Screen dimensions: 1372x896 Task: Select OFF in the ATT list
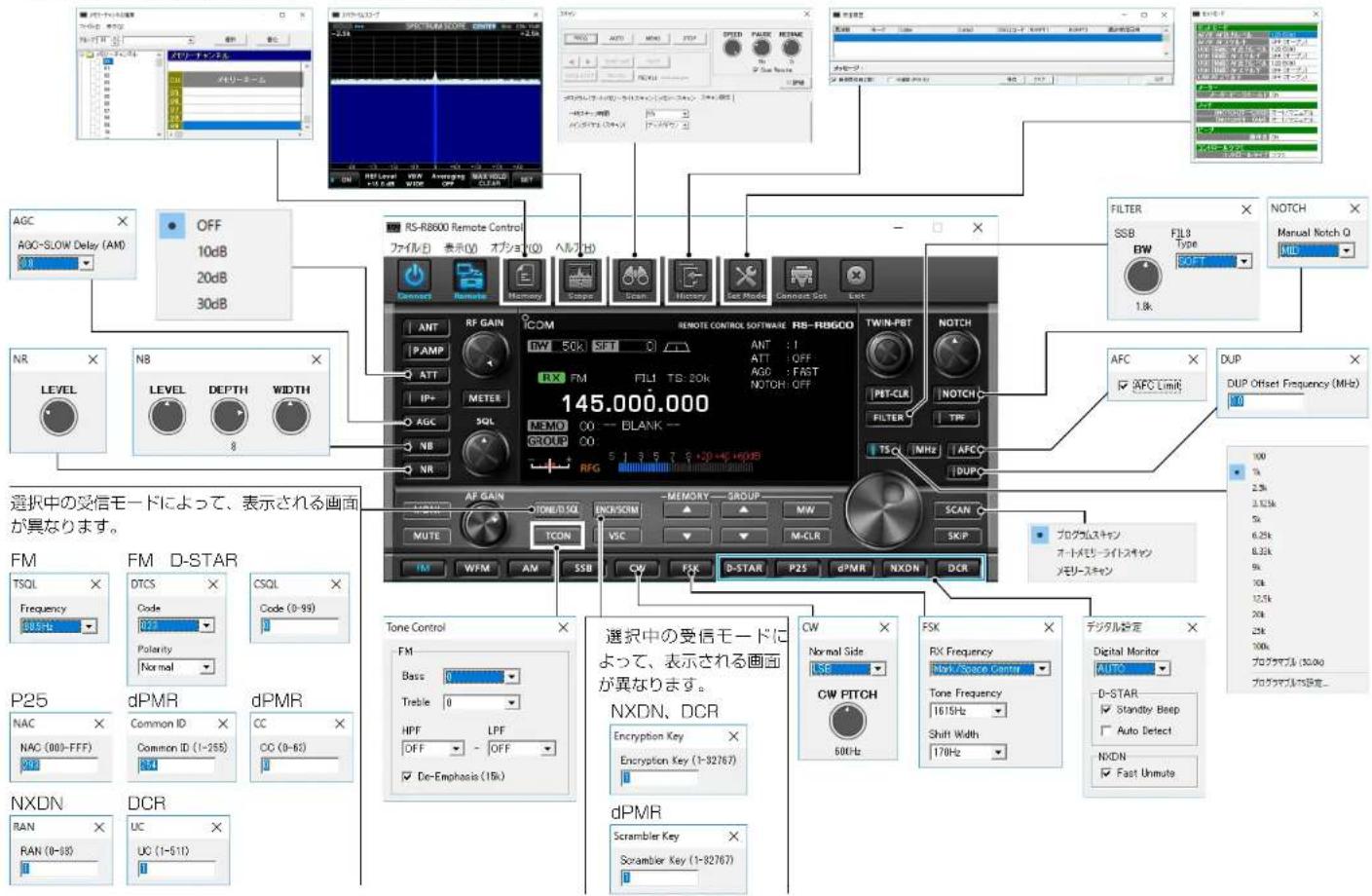208,225
